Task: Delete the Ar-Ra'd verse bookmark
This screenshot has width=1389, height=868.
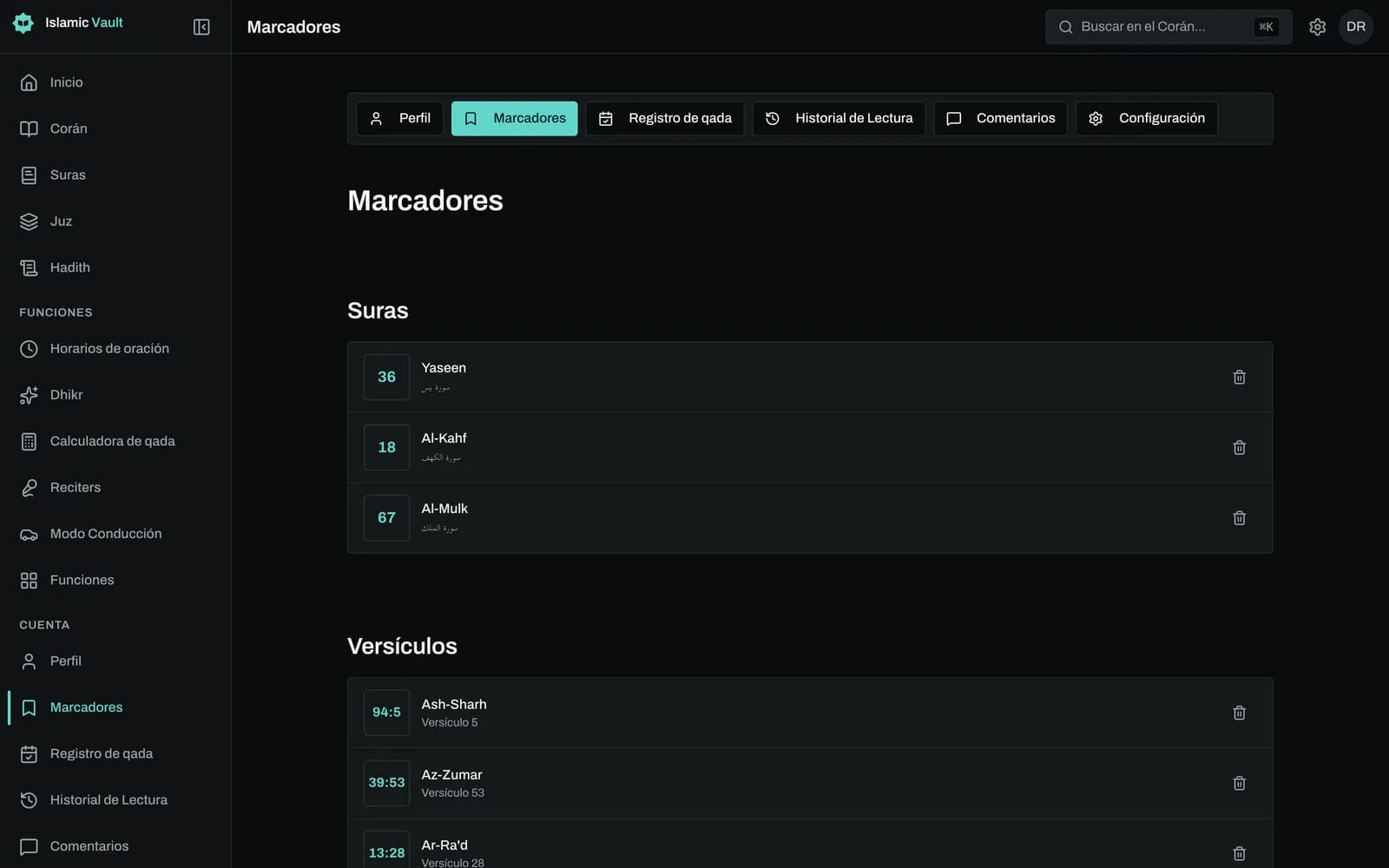Action: (1239, 853)
